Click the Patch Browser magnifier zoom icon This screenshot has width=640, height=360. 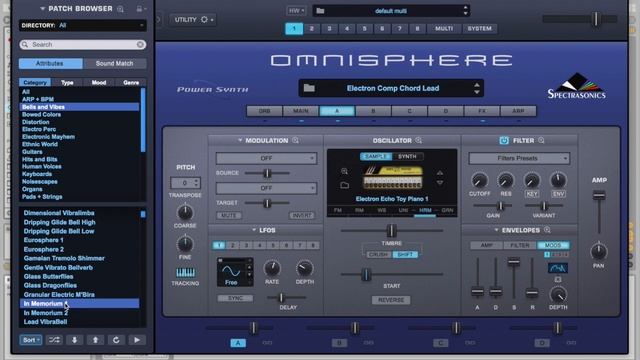pyautogui.click(x=120, y=9)
